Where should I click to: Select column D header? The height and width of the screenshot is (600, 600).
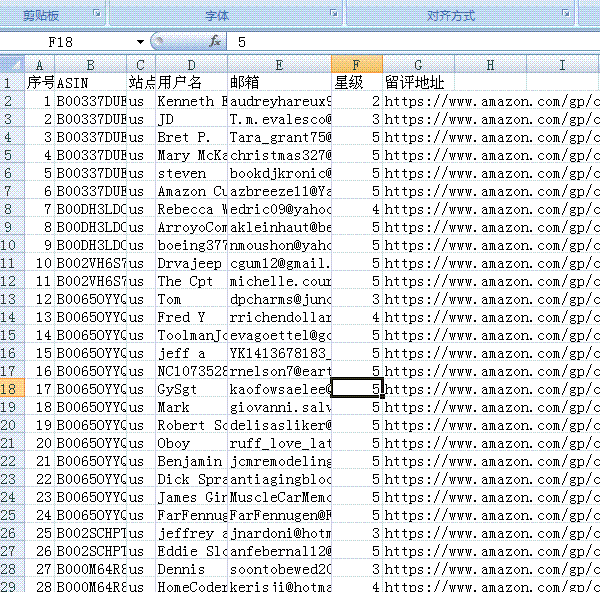coord(192,64)
